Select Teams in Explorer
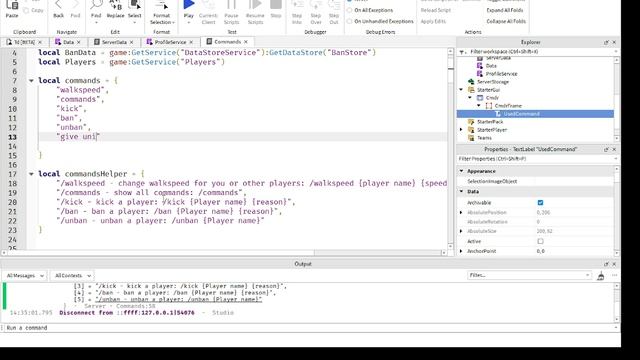The height and width of the screenshot is (360, 640). pyautogui.click(x=484, y=138)
